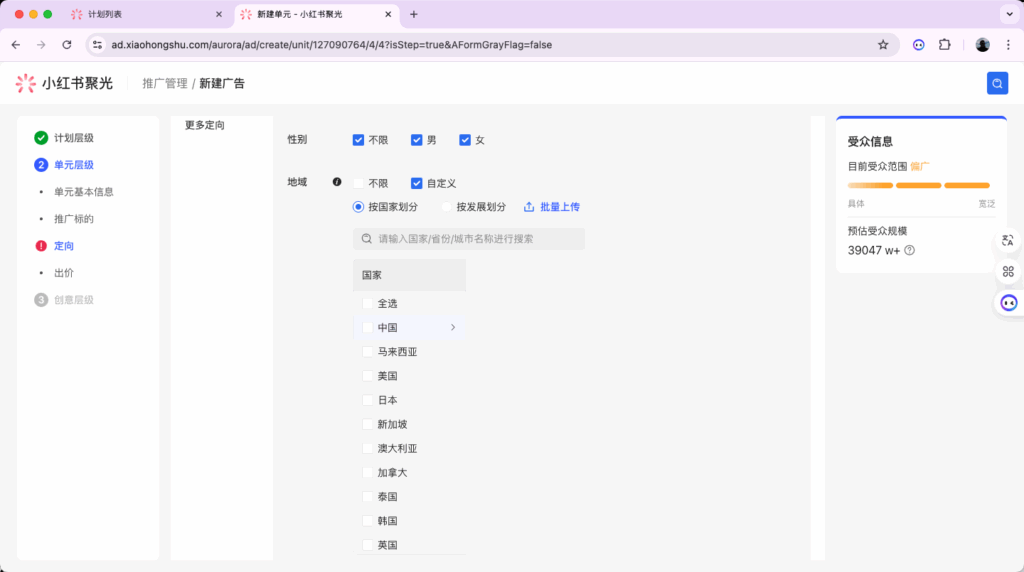The image size is (1024, 572).
Task: Click the audience range progress bar
Action: tap(918, 185)
